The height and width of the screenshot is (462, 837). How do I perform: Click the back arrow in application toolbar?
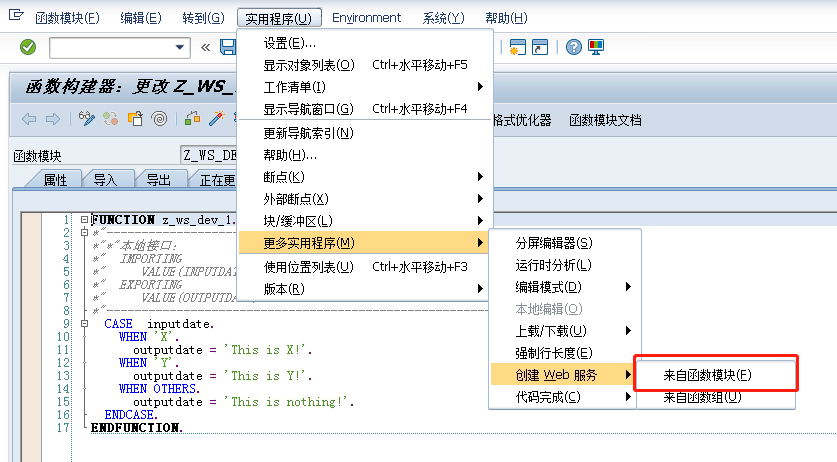29,119
